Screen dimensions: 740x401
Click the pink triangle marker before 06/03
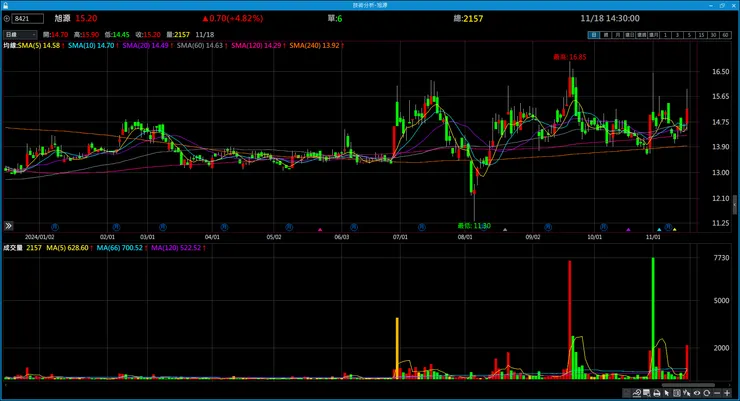[320, 230]
